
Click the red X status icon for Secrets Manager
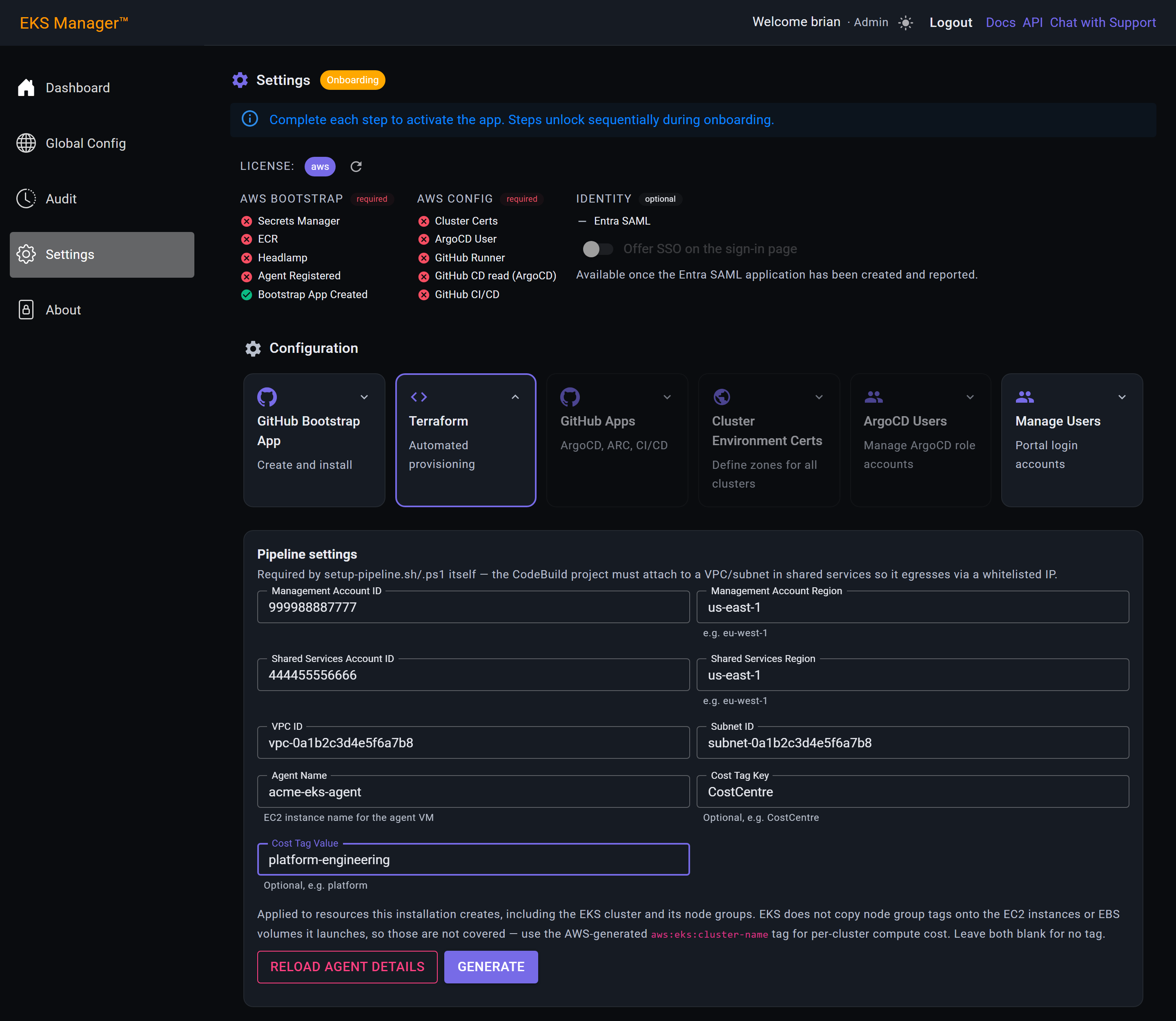[247, 221]
